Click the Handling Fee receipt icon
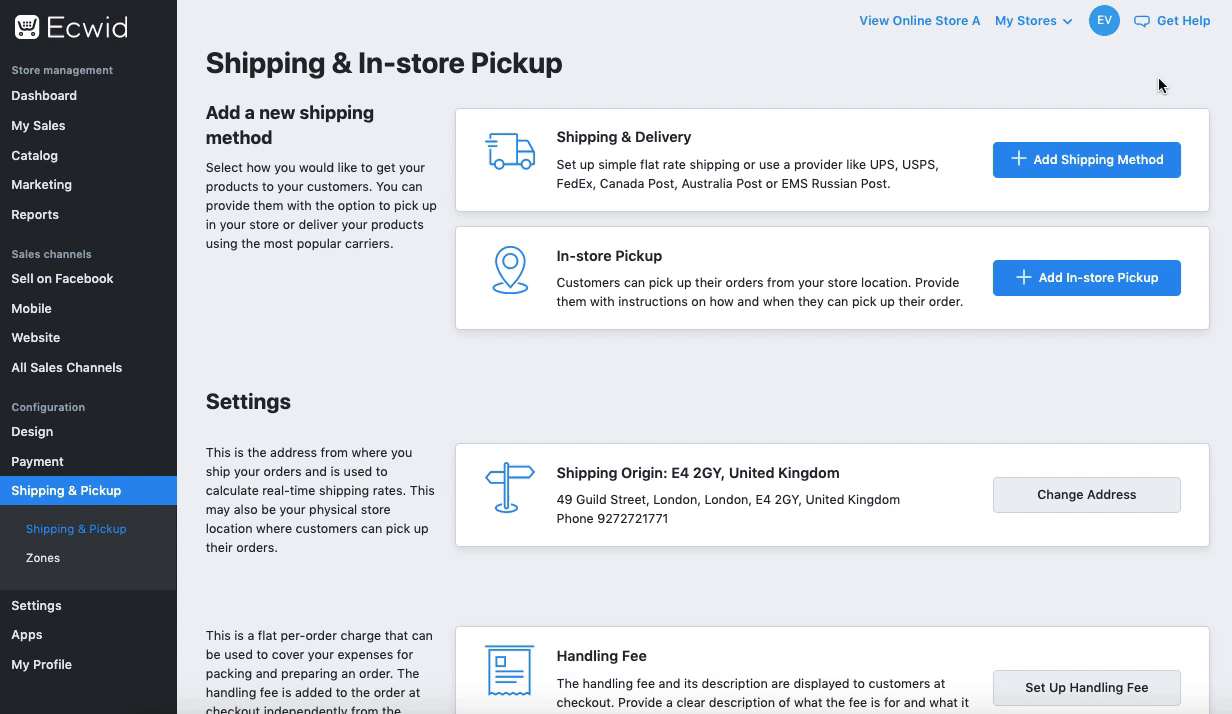Viewport: 1232px width, 714px height. click(x=510, y=670)
